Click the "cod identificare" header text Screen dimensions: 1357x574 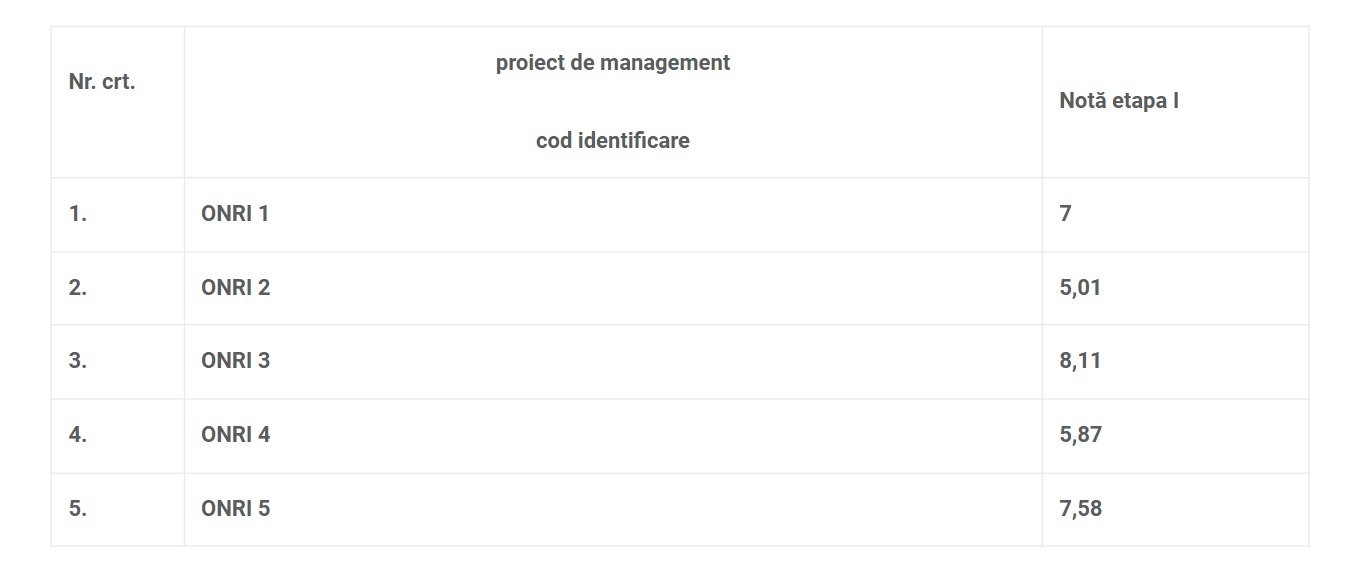(x=612, y=141)
